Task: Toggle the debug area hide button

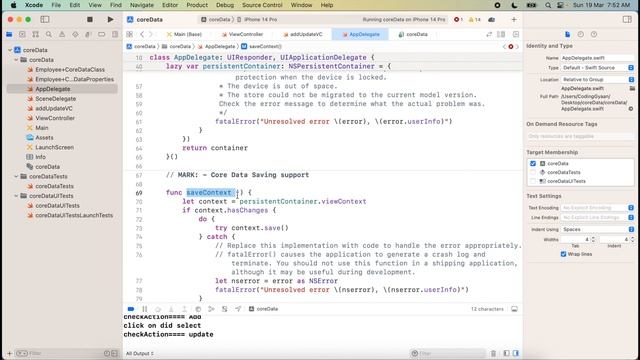Action: 514,309
